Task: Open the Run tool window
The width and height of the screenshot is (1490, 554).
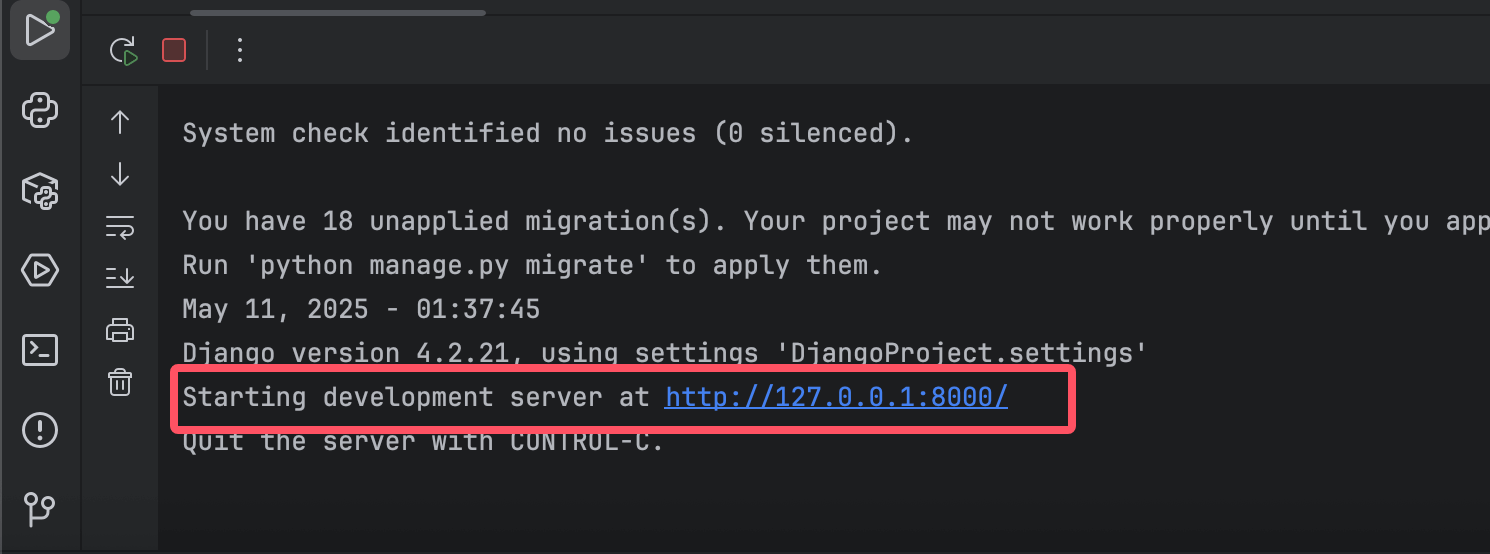Action: 39,31
